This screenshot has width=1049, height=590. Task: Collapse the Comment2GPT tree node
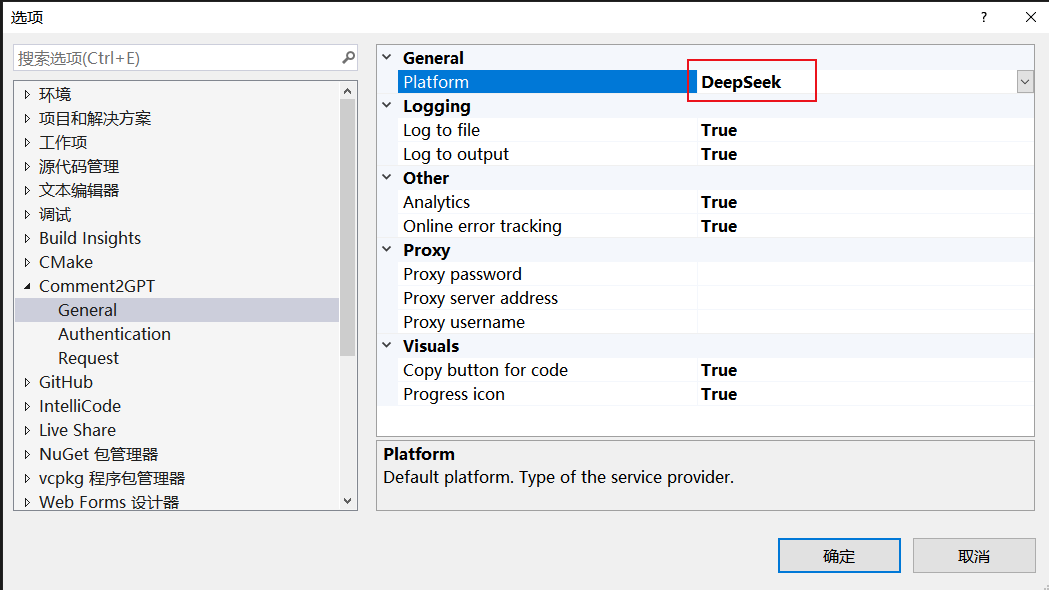point(27,286)
